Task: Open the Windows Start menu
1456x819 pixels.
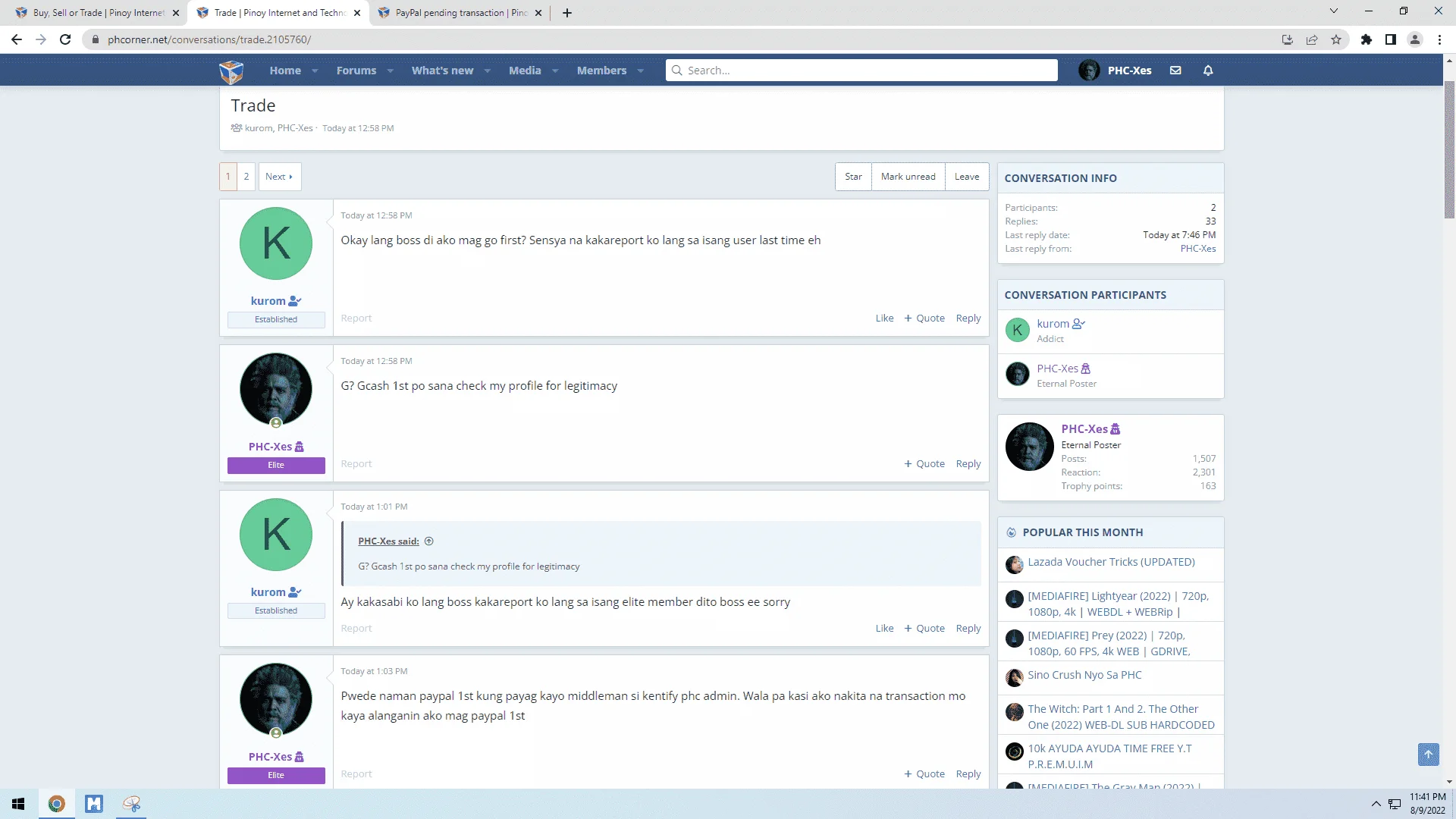Action: tap(18, 804)
